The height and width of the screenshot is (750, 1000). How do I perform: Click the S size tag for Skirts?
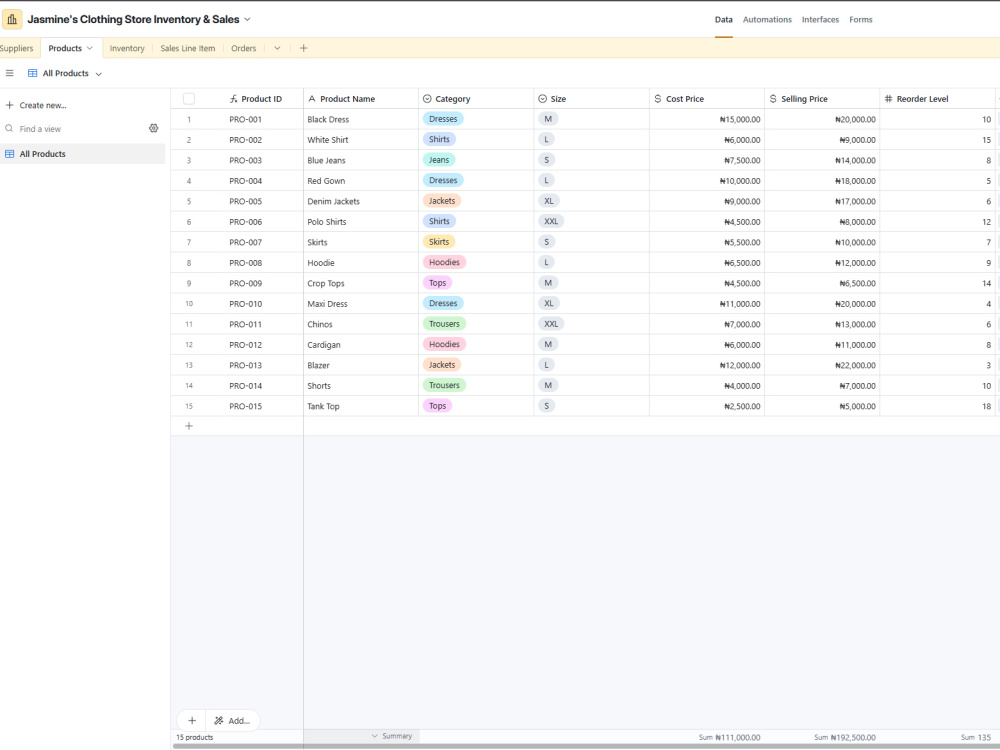coord(547,242)
